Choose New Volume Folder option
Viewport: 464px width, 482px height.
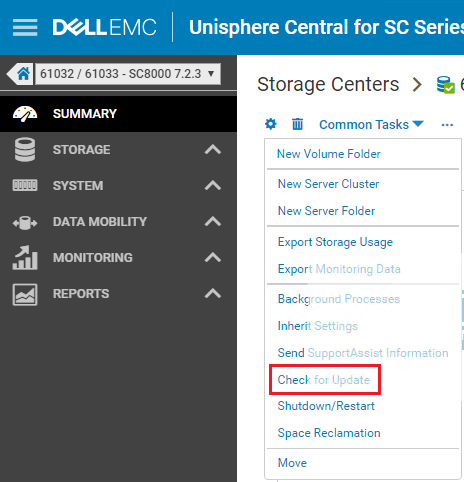tap(329, 154)
